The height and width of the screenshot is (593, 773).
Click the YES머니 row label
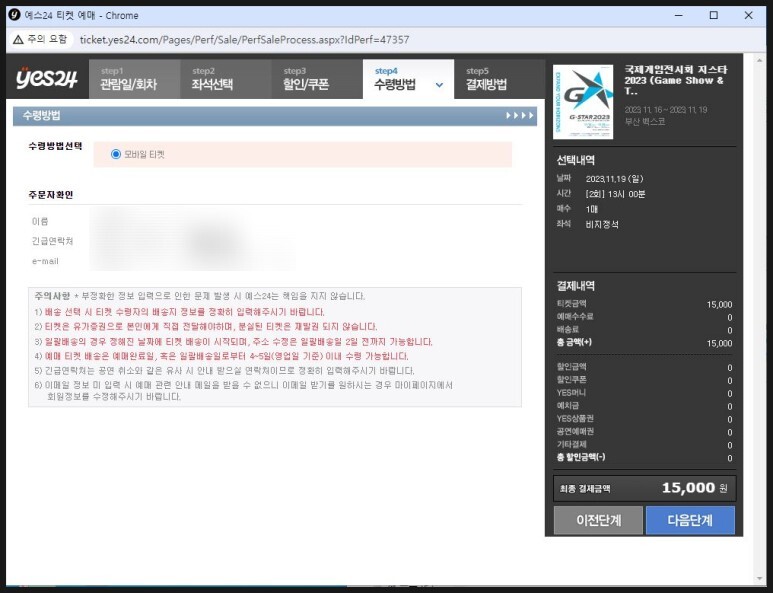[571, 393]
